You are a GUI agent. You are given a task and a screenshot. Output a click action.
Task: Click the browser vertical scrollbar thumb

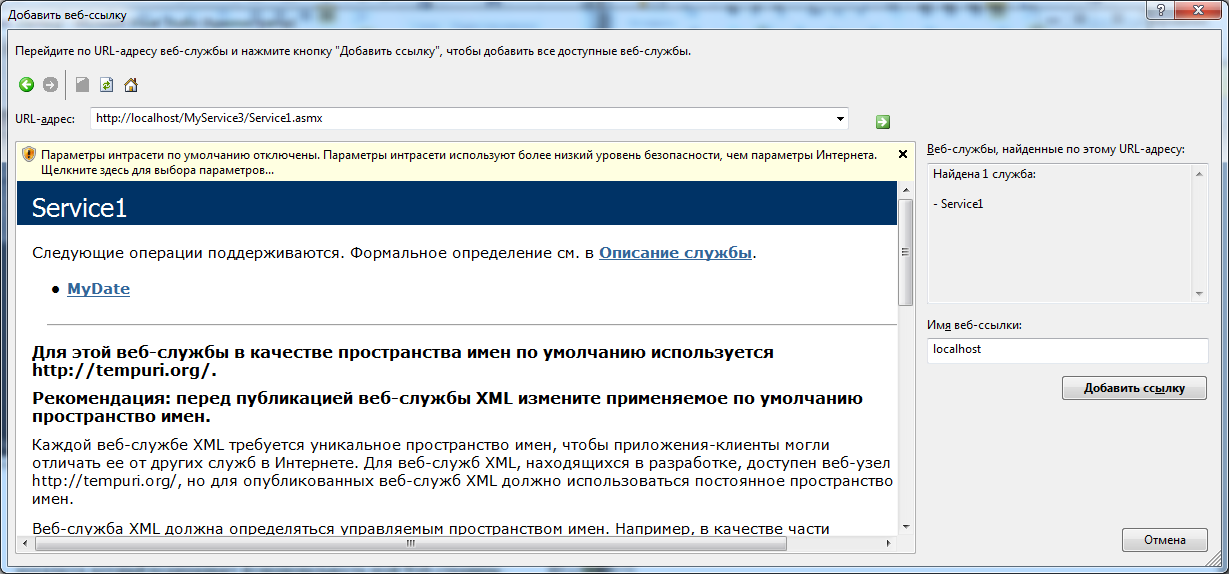click(906, 251)
